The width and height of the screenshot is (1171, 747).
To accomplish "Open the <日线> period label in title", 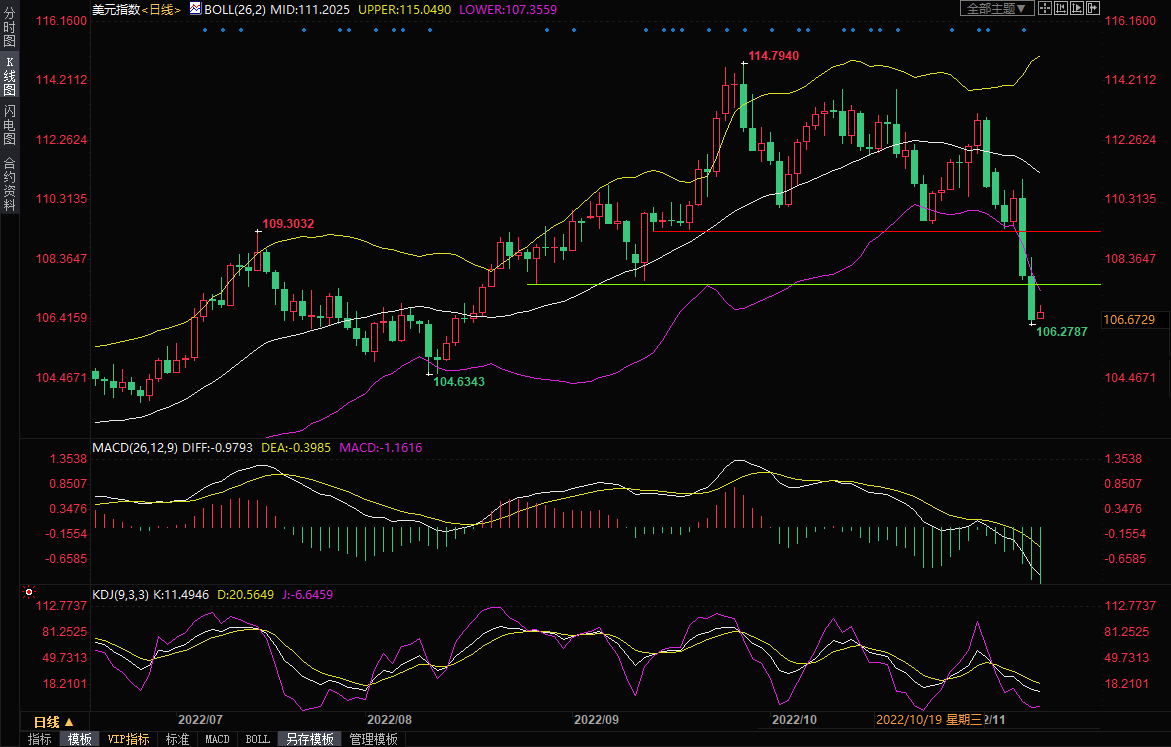I will [x=160, y=9].
